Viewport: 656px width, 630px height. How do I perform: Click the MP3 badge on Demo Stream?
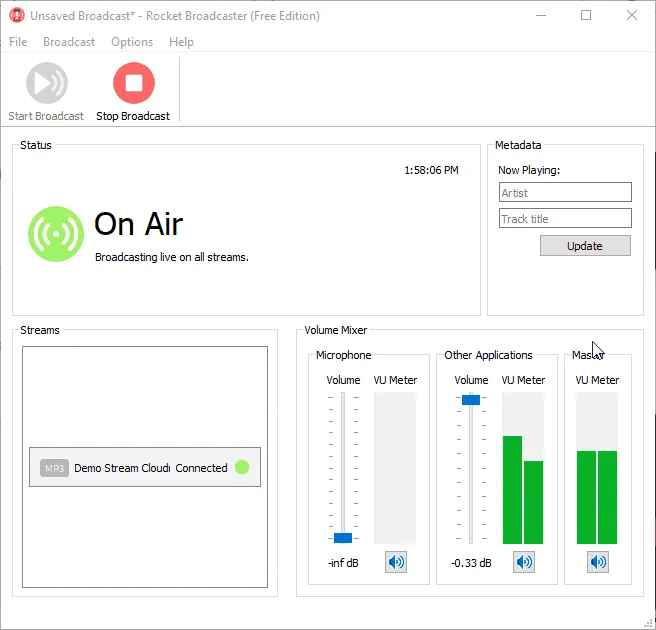54,468
